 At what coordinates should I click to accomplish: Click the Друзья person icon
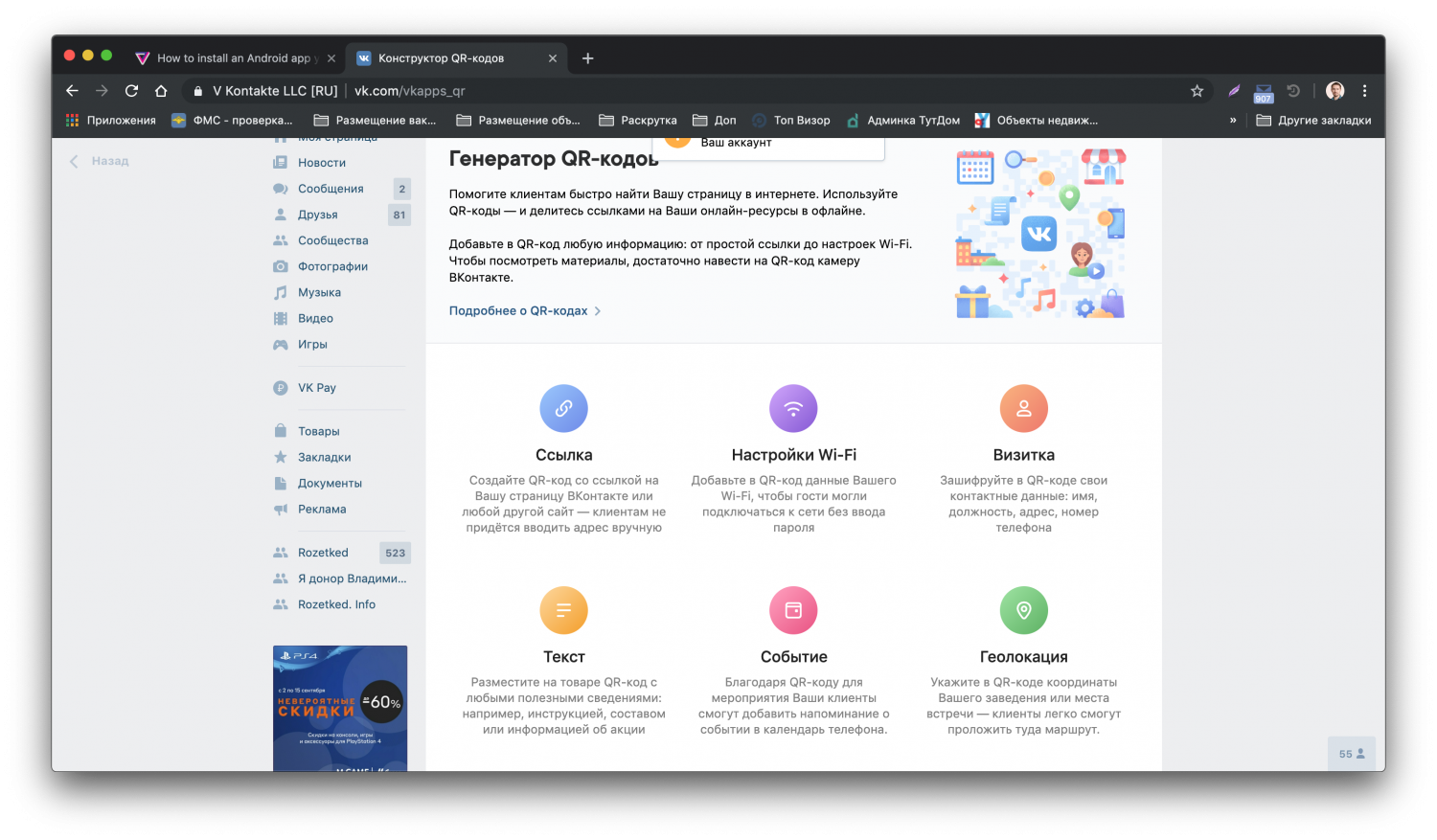[x=281, y=215]
